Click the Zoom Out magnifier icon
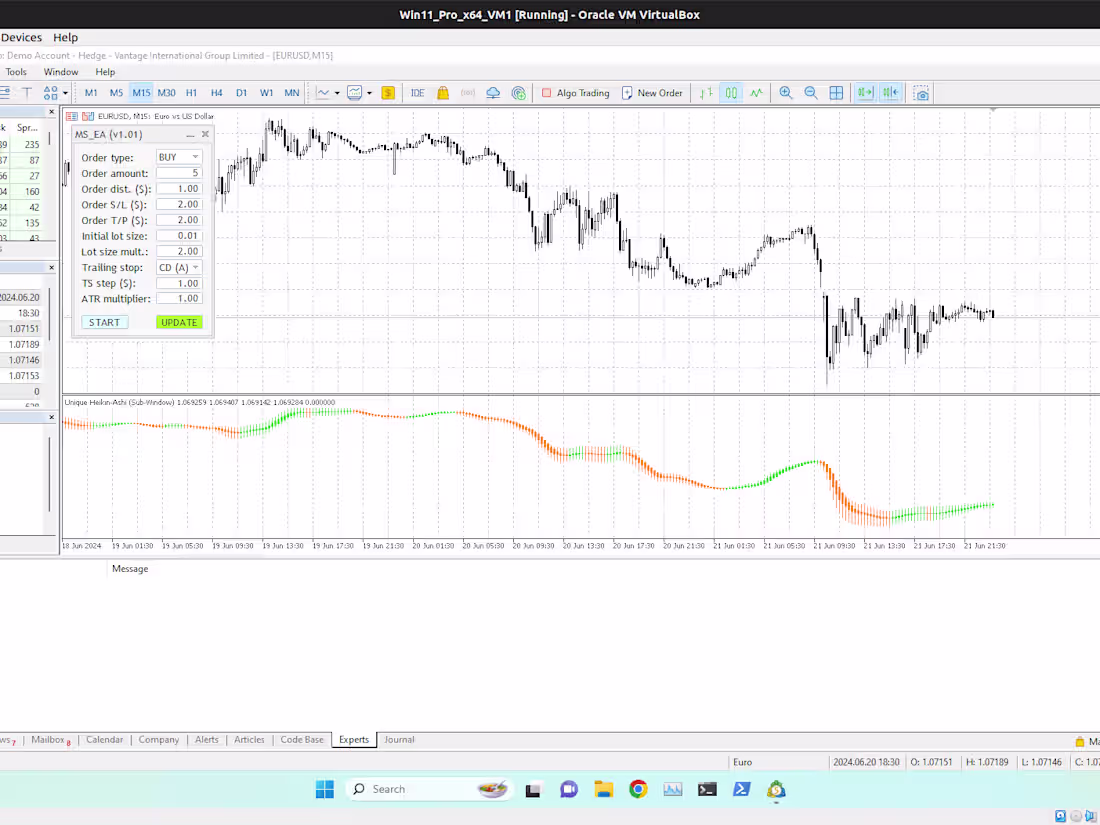 [810, 92]
